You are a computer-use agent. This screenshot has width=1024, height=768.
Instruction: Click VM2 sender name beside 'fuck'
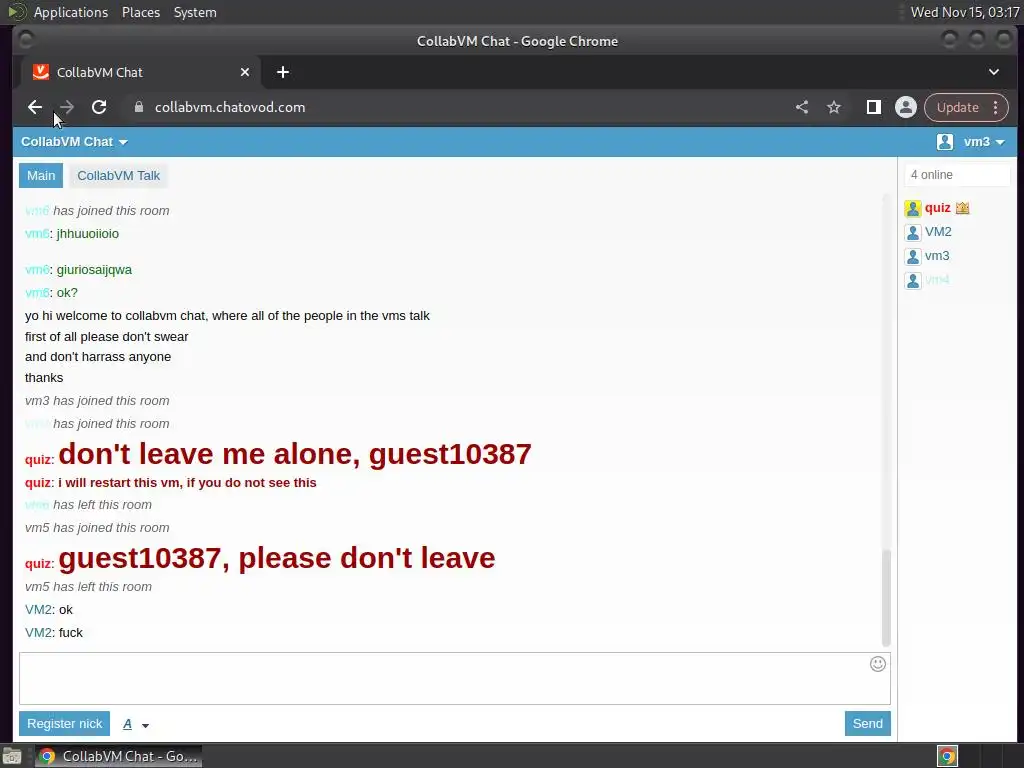click(x=38, y=633)
